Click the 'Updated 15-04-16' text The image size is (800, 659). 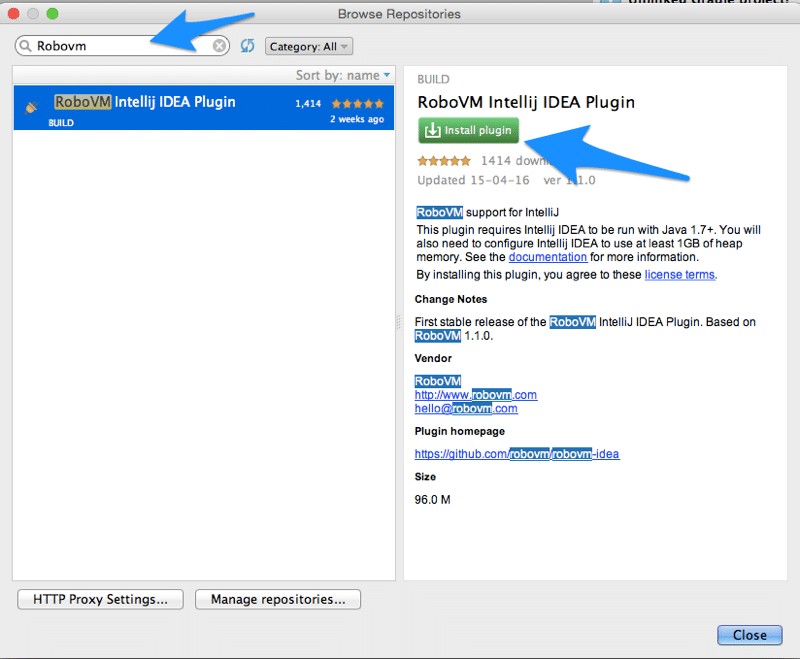pyautogui.click(x=473, y=180)
